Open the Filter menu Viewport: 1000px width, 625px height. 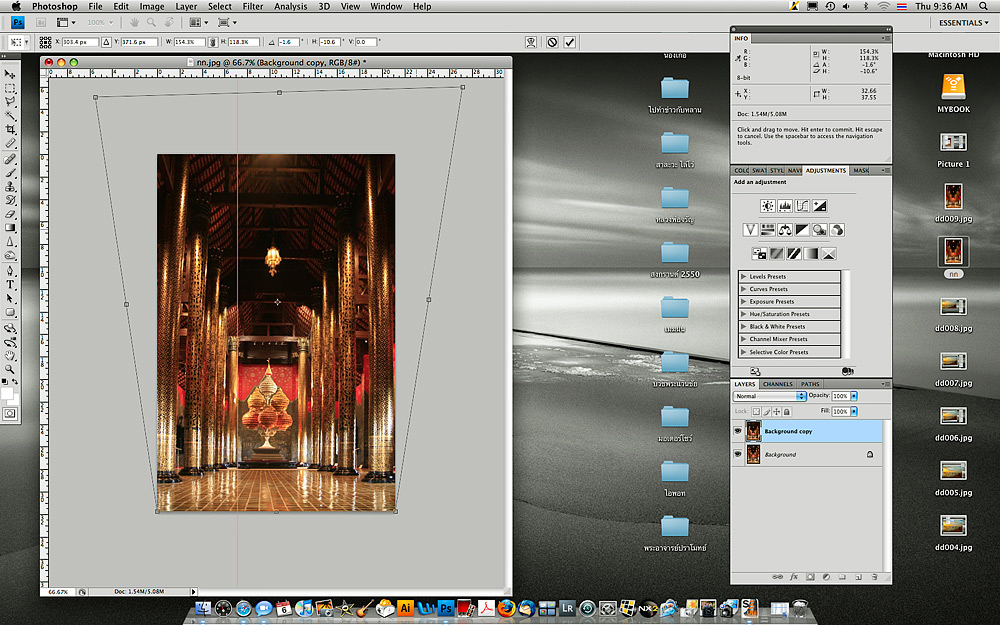click(x=251, y=6)
